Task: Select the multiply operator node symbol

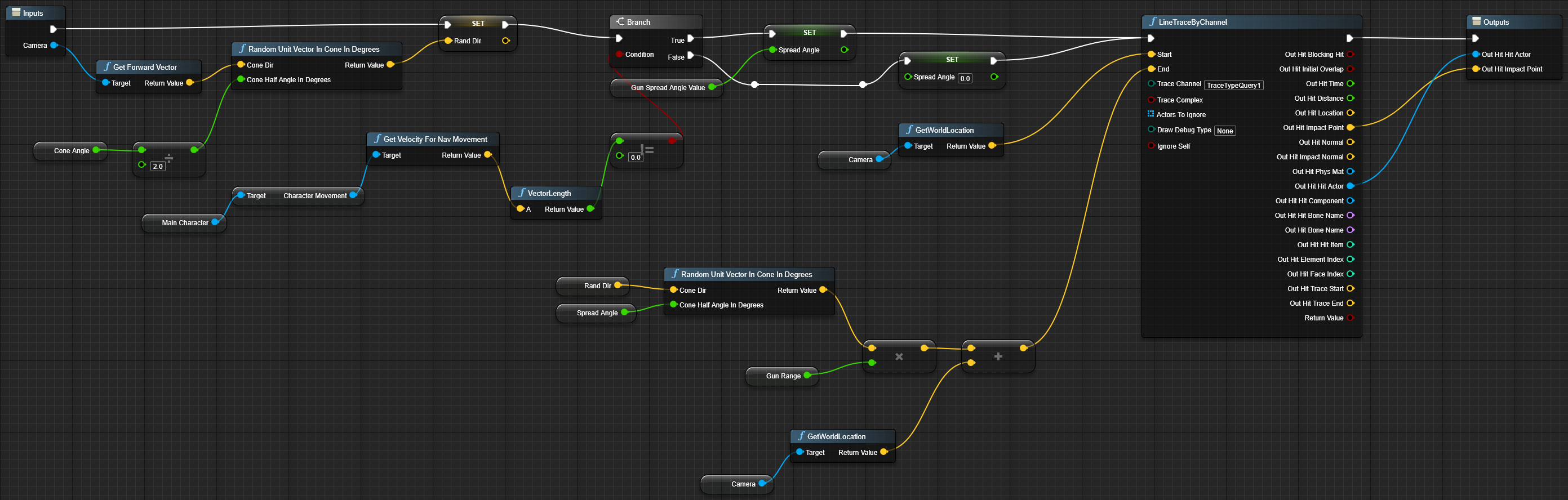Action: coord(899,356)
